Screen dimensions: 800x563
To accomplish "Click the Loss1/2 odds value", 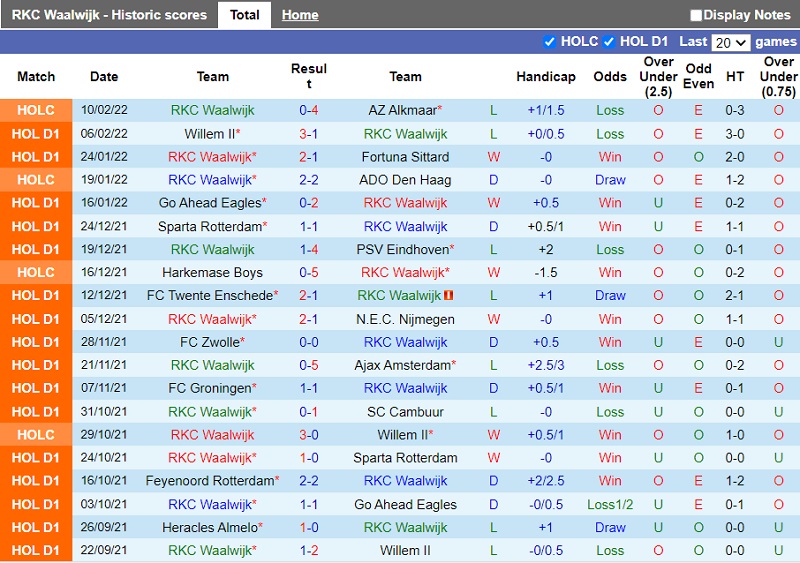I will tap(610, 504).
